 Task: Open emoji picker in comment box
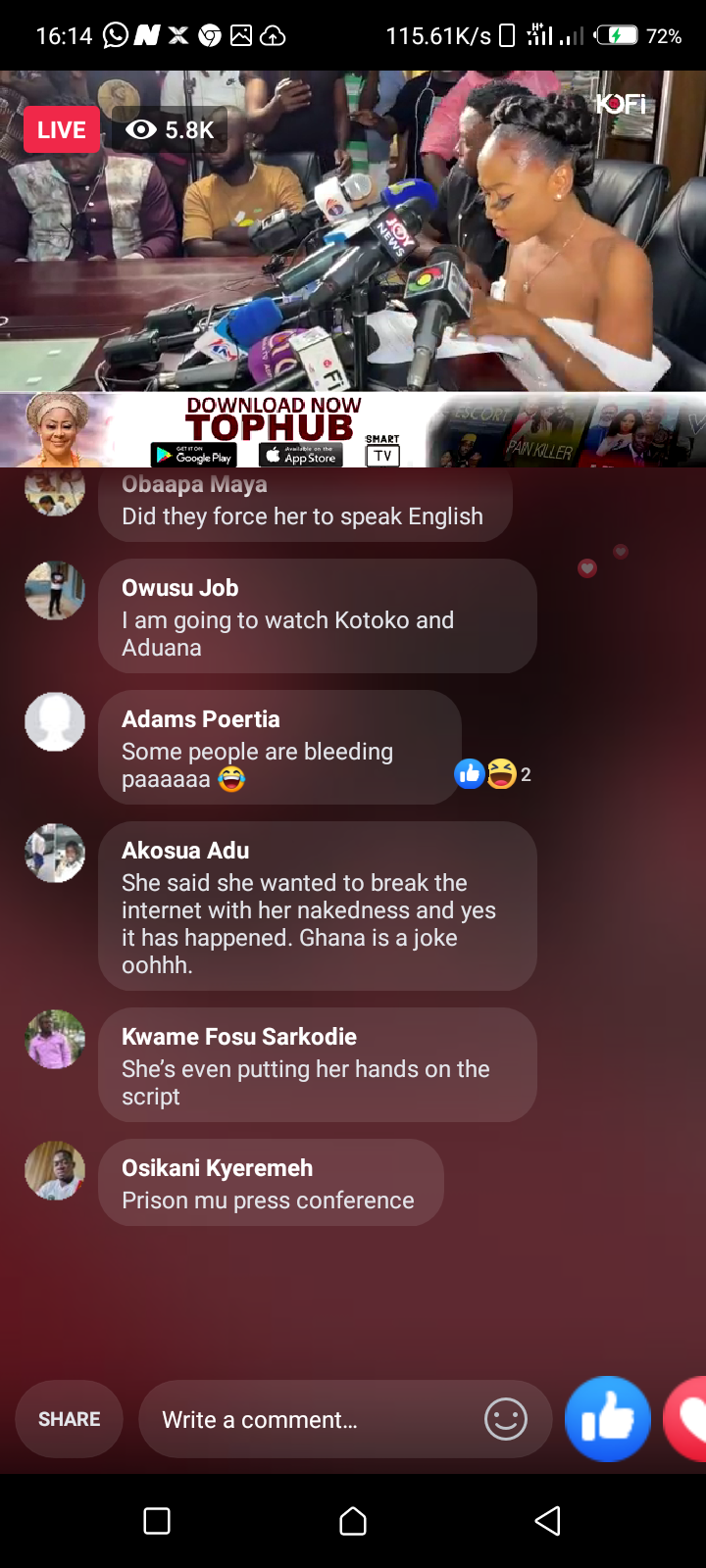[506, 1419]
